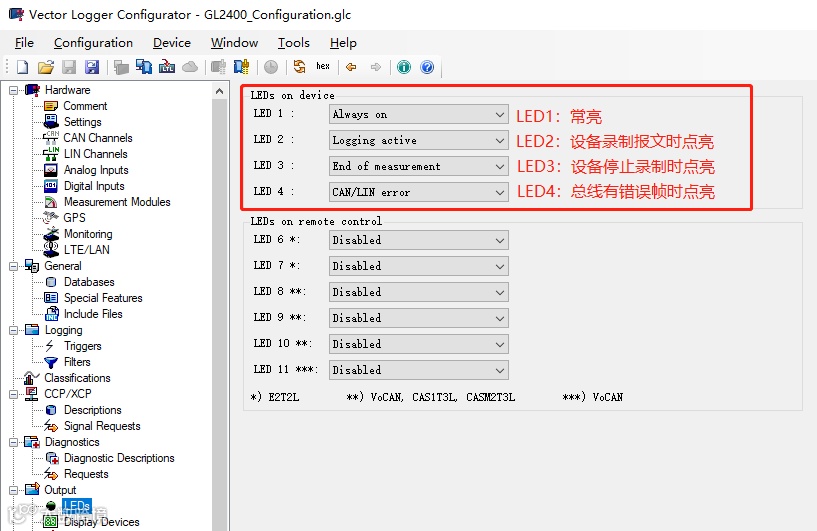
Task: Toggle the hex display button
Action: [323, 66]
